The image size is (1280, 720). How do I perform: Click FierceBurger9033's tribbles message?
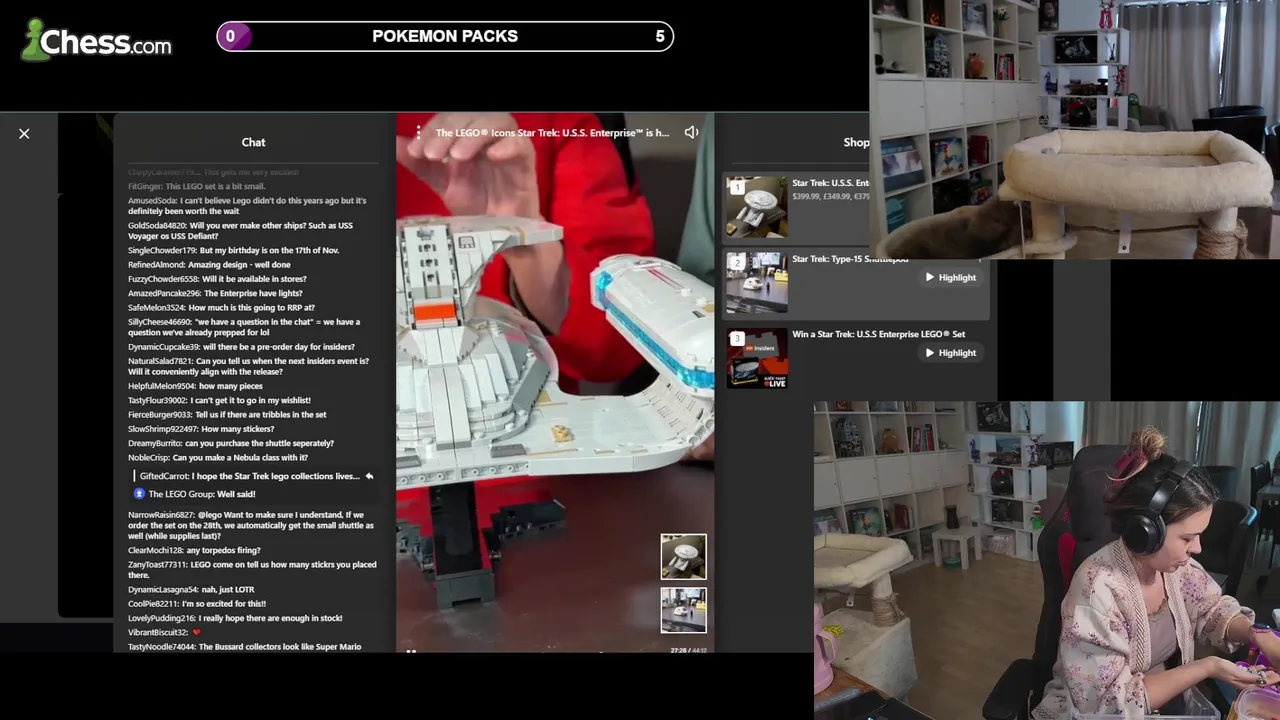tap(227, 414)
